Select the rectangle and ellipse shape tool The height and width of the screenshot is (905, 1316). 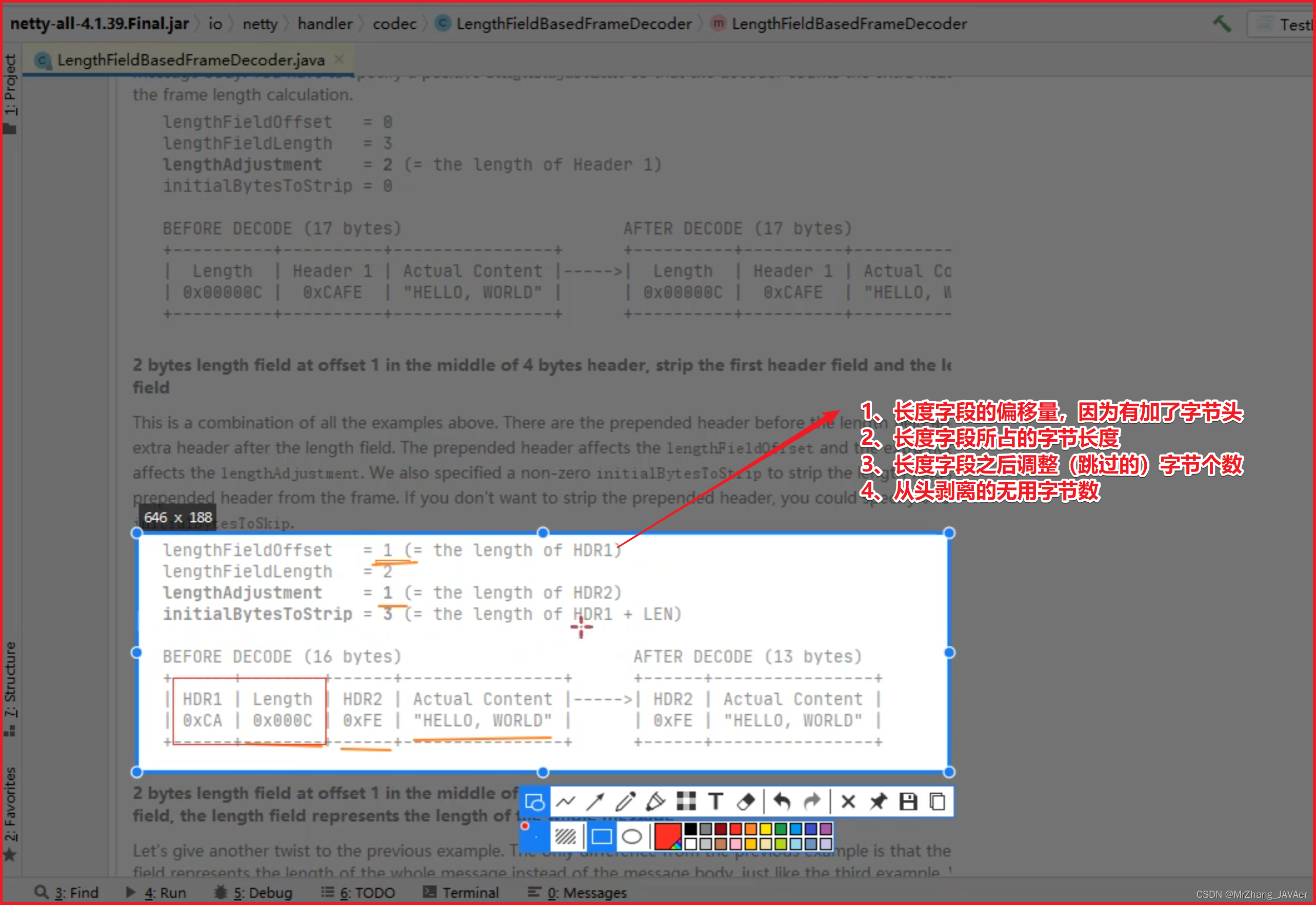534,802
